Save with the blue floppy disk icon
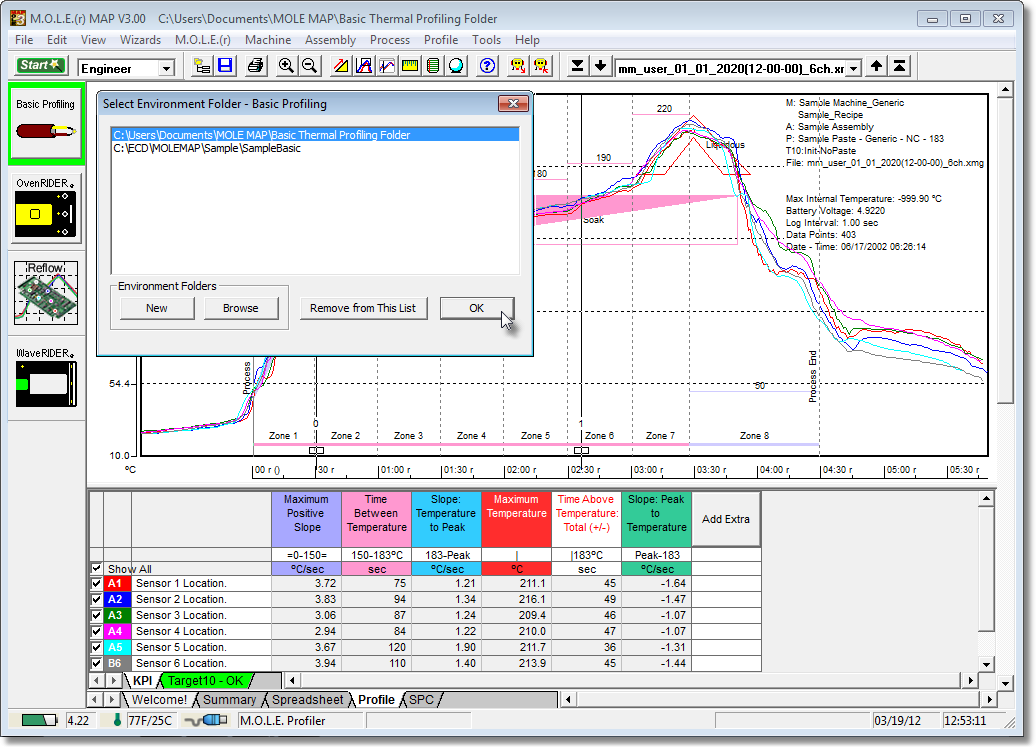This screenshot has height=749, width=1036. click(x=225, y=66)
